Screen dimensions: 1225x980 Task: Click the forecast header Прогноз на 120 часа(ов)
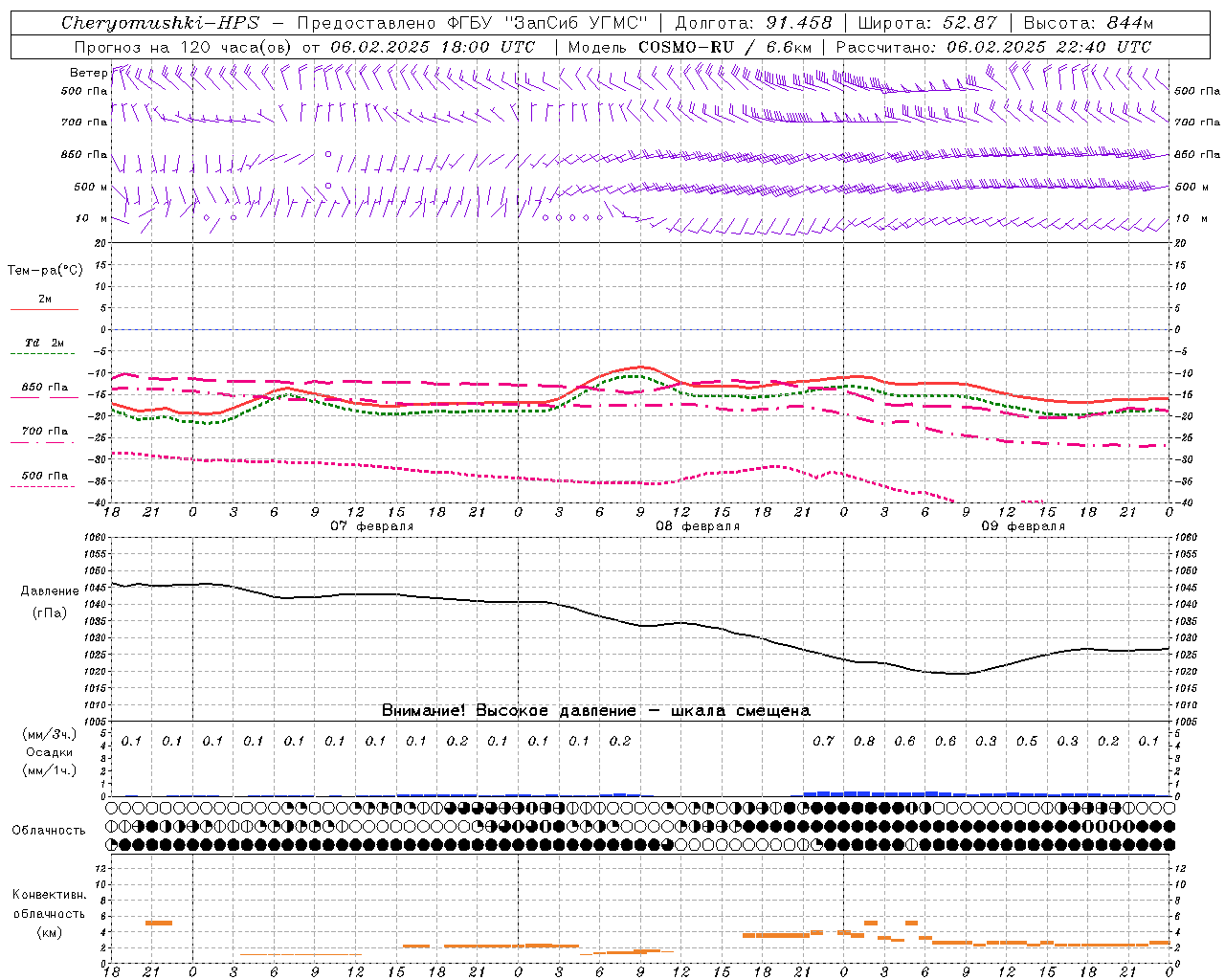184,47
